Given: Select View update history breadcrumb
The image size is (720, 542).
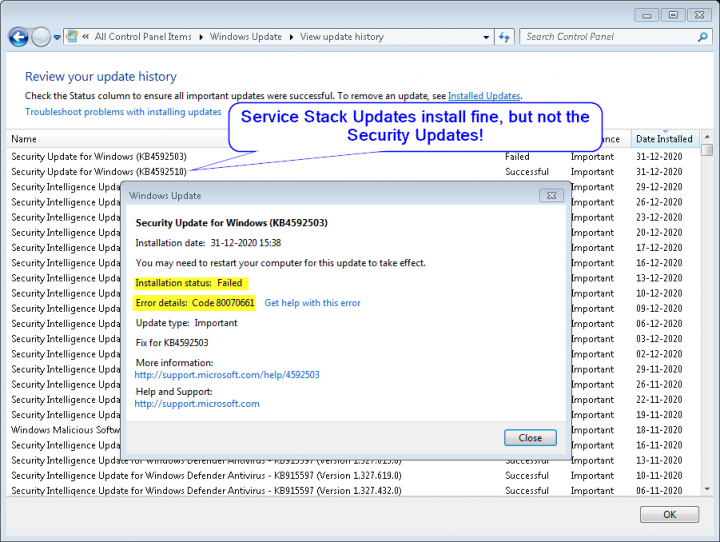Looking at the screenshot, I should coord(342,37).
